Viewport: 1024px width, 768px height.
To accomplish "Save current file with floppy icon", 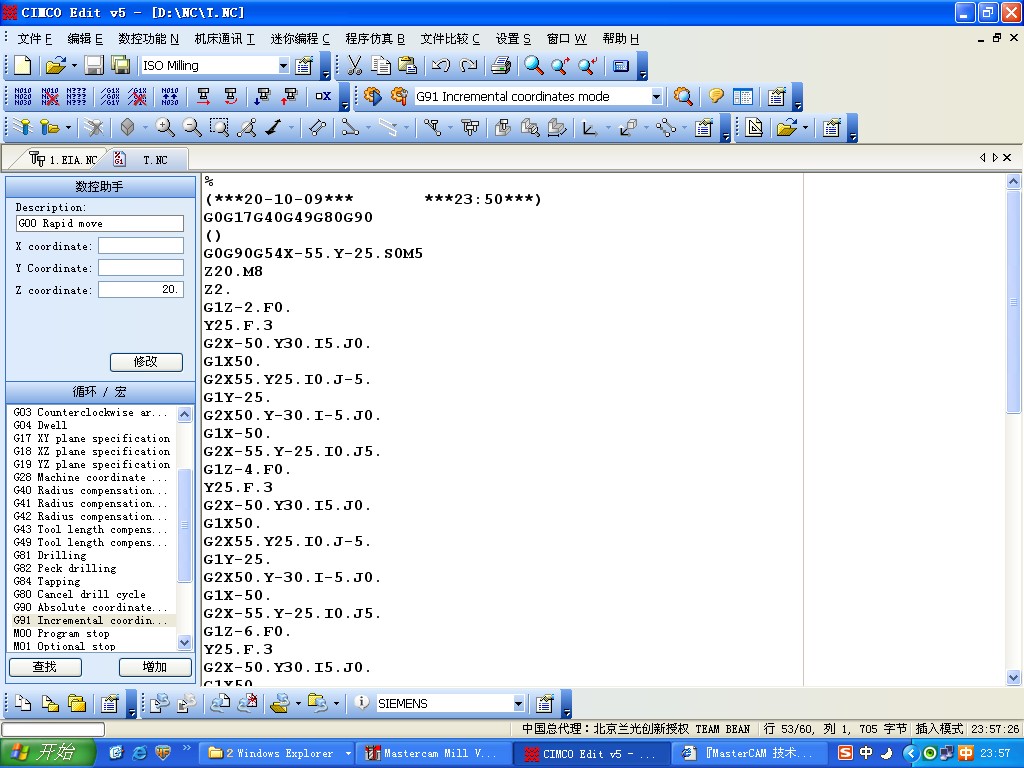I will click(93, 65).
